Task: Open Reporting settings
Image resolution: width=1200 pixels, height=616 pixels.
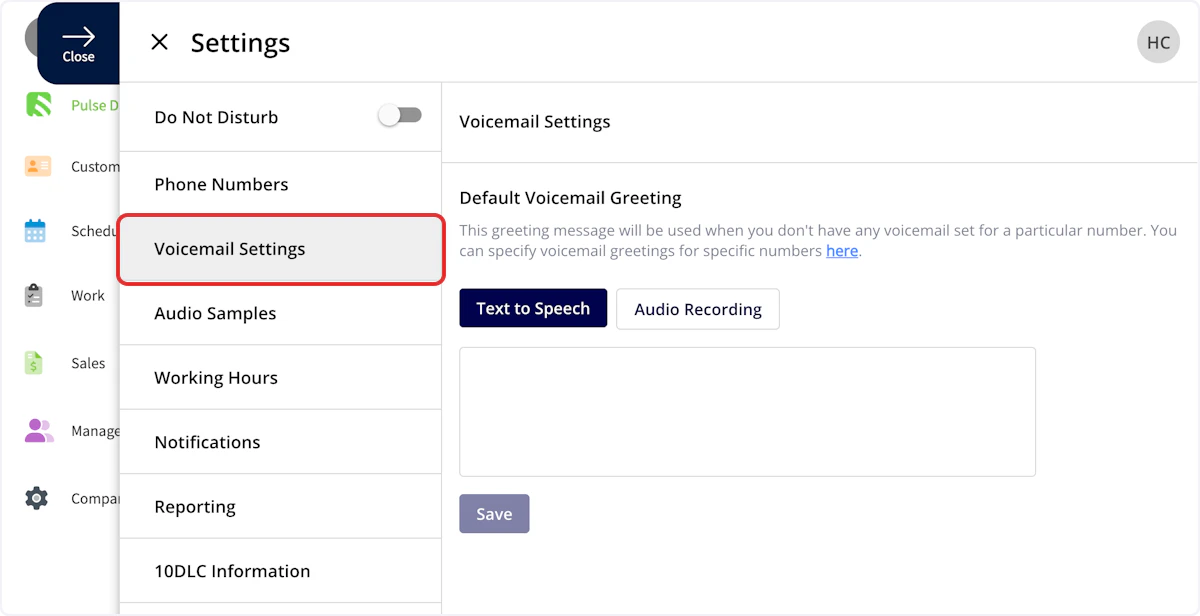Action: (280, 507)
